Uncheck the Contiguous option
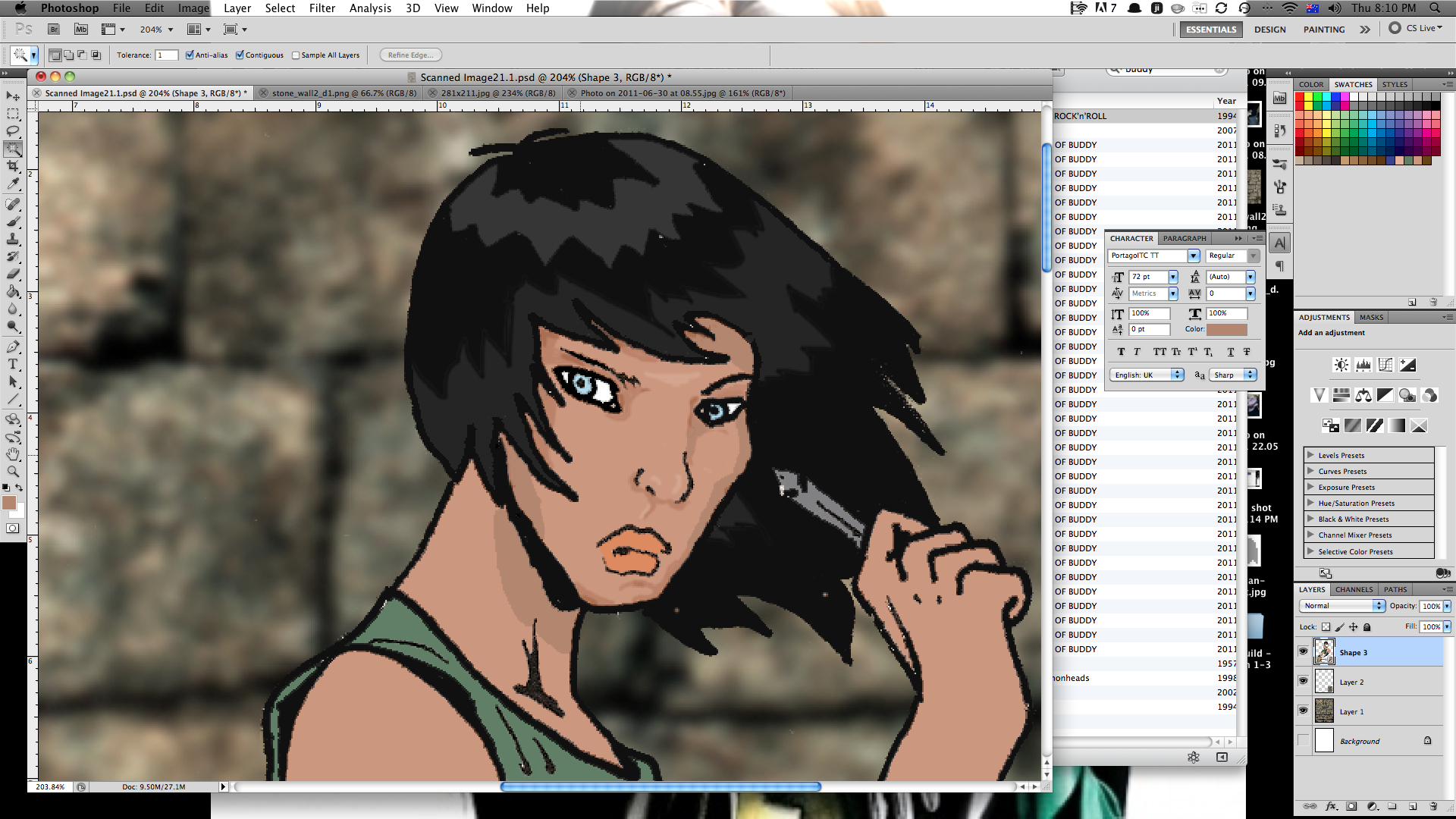The width and height of the screenshot is (1456, 819). point(240,55)
